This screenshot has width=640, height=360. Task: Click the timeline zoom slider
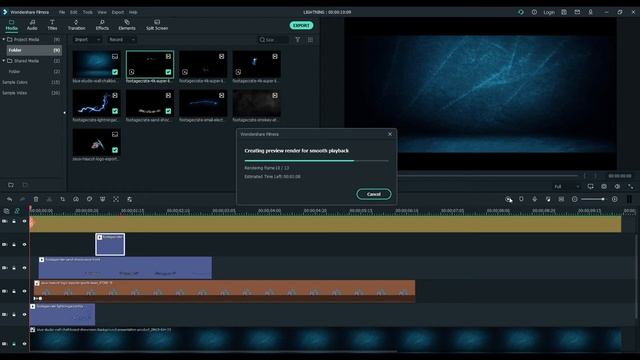point(593,199)
